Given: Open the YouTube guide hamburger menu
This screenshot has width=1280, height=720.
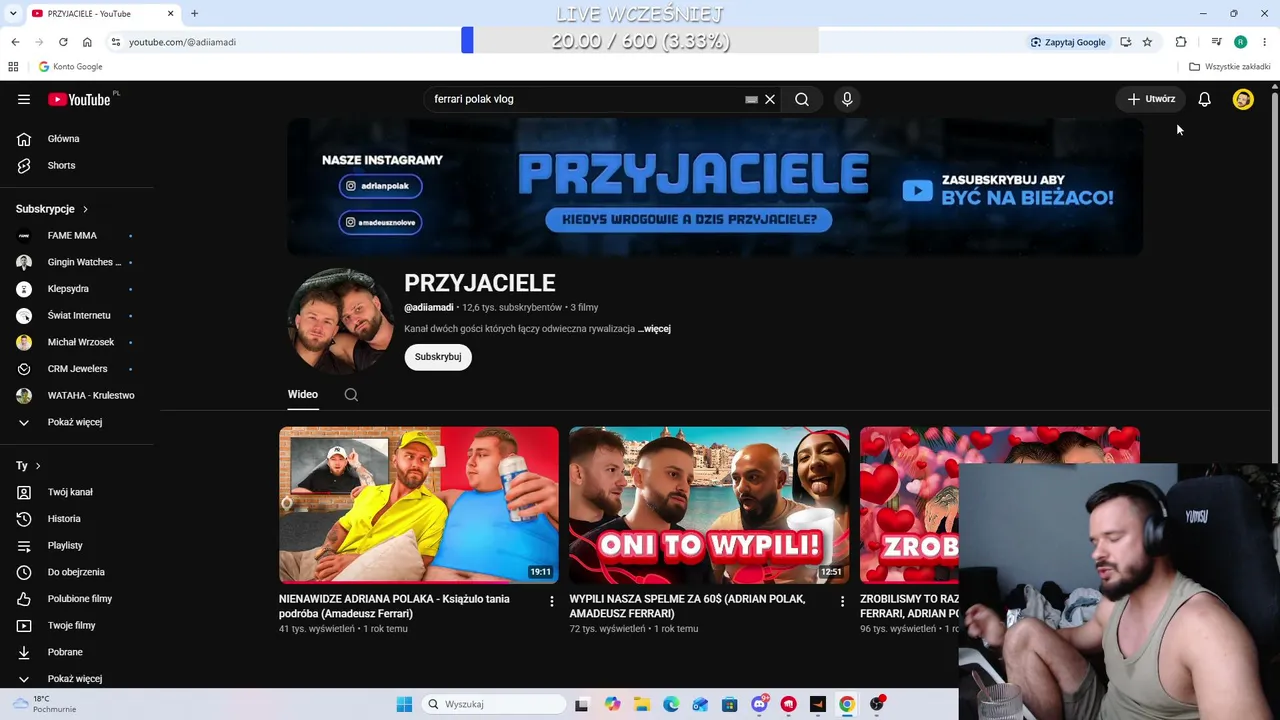Looking at the screenshot, I should click(24, 99).
